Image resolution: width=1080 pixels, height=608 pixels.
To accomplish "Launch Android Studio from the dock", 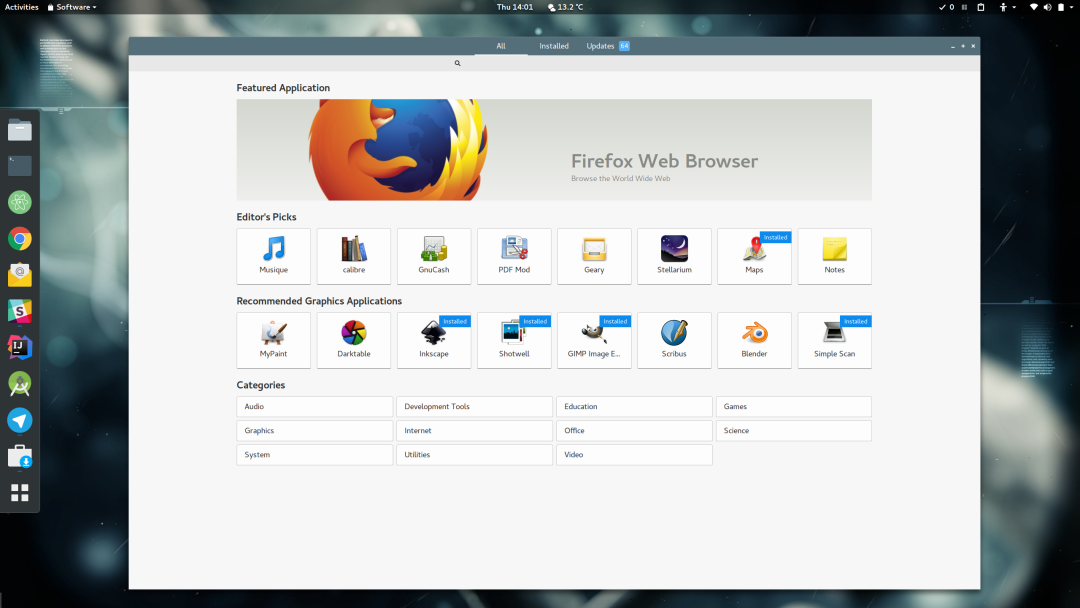I will pyautogui.click(x=20, y=384).
